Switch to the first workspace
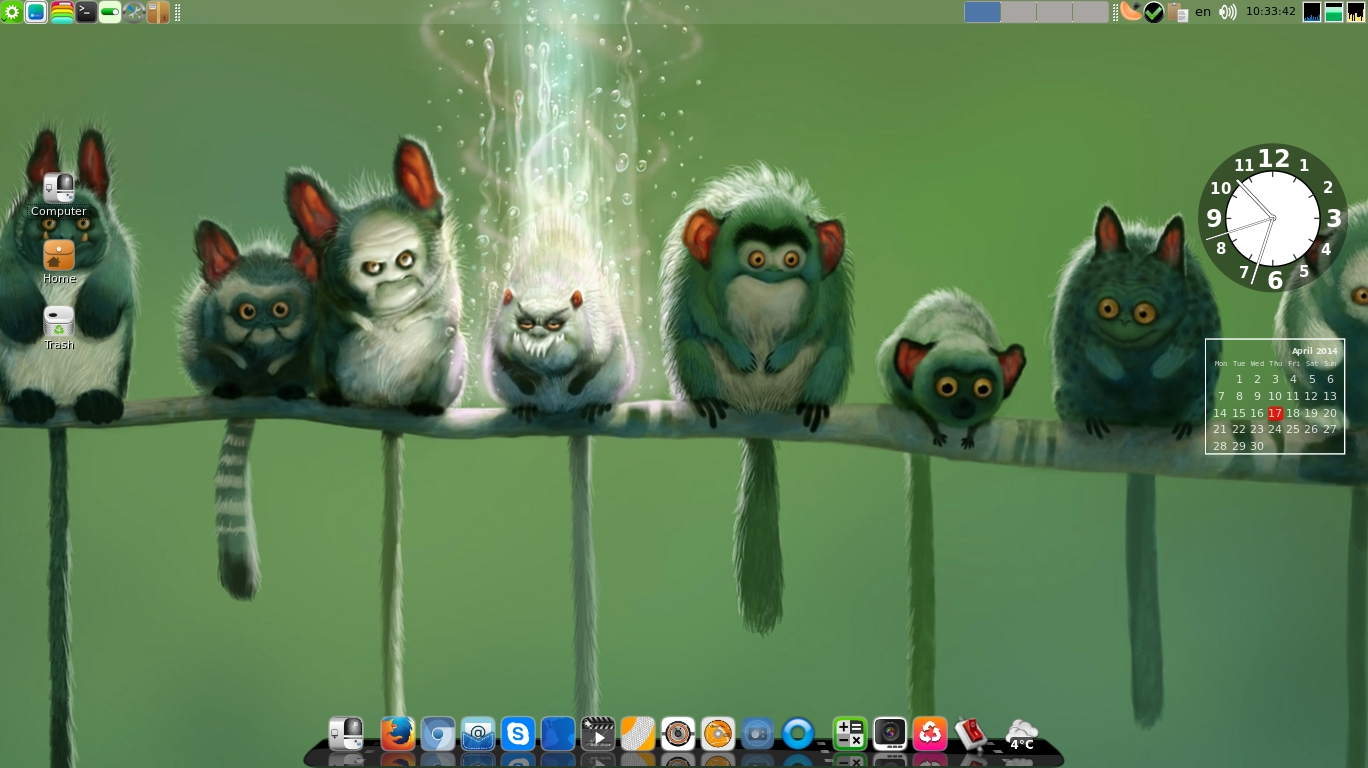 point(982,12)
